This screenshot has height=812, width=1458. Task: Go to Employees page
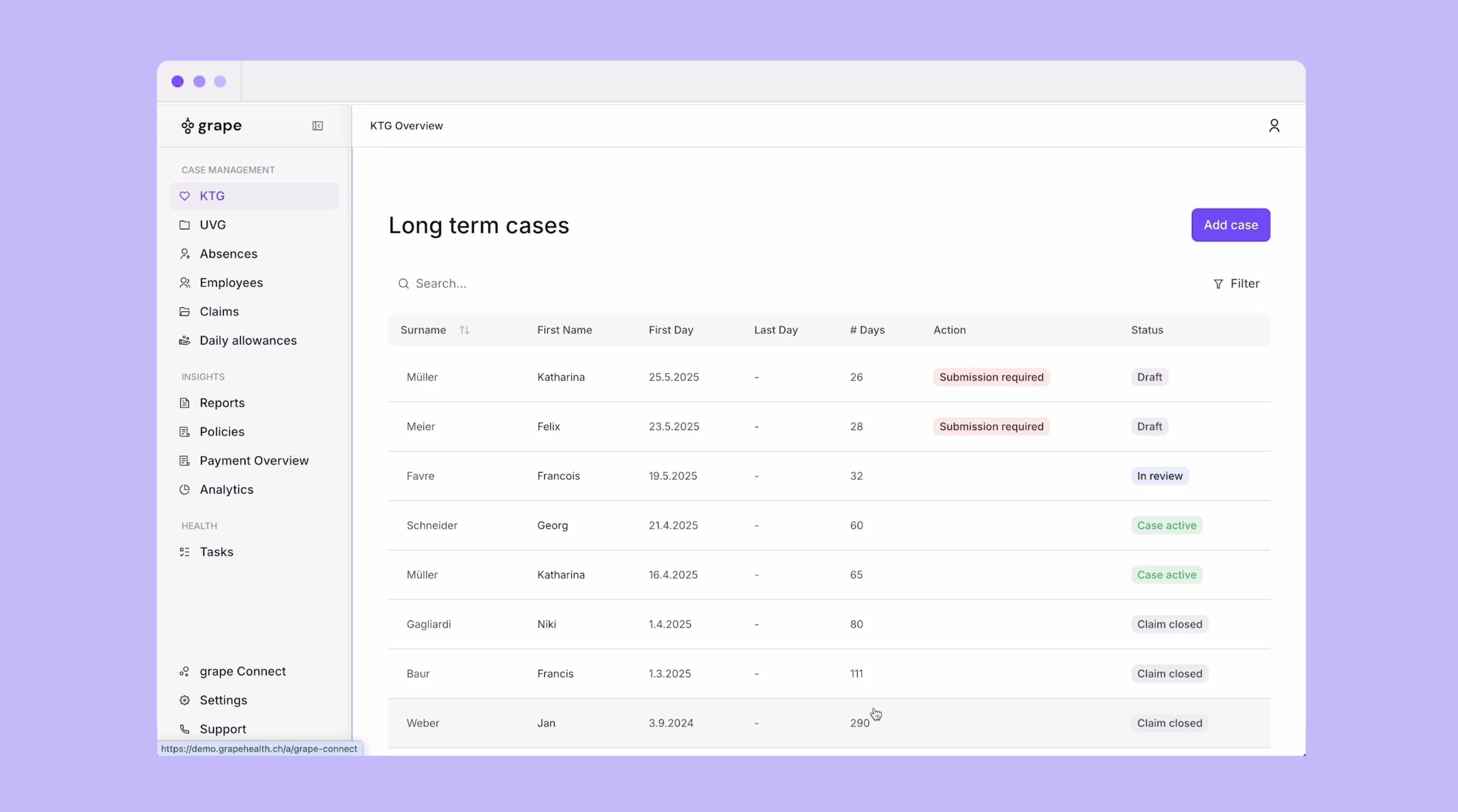click(254, 282)
